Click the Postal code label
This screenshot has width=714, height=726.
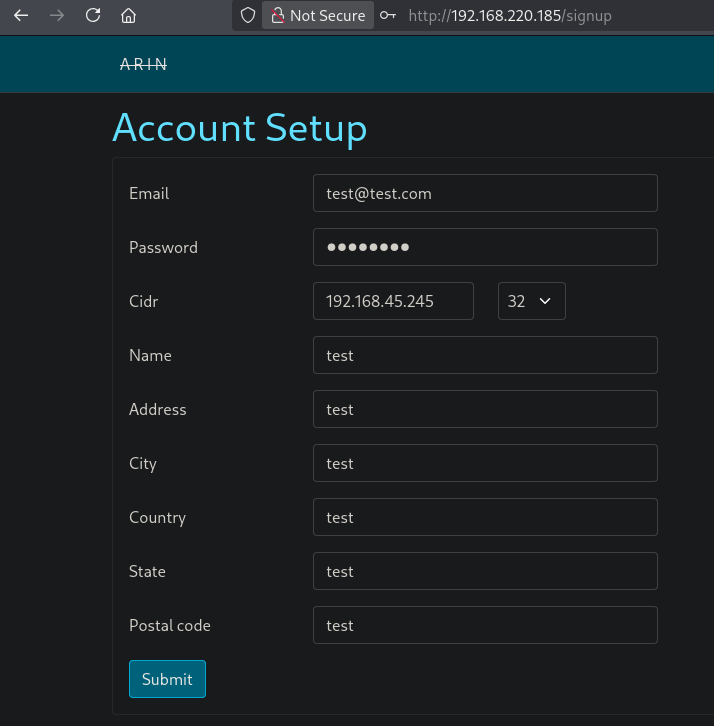(x=169, y=626)
